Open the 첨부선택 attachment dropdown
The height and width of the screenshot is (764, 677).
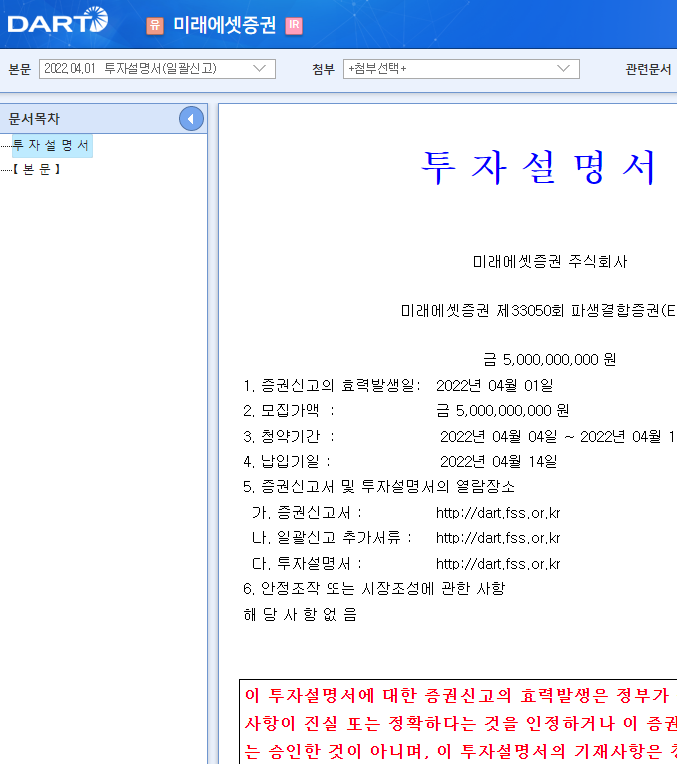coord(461,69)
